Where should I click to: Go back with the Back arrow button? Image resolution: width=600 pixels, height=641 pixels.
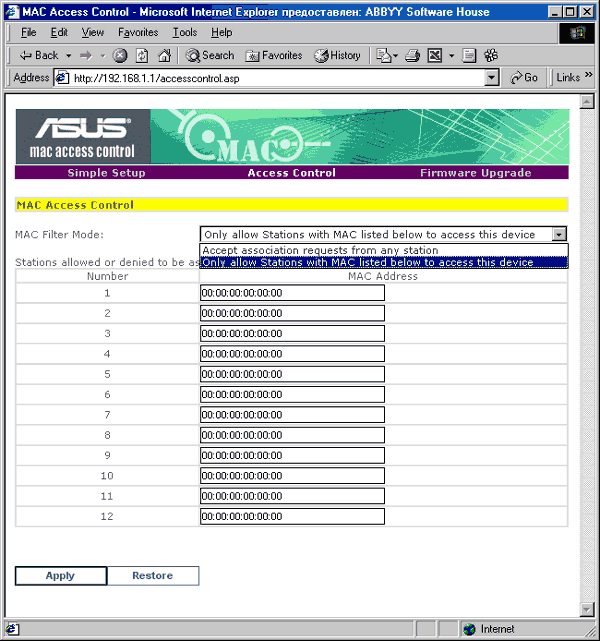[x=38, y=55]
